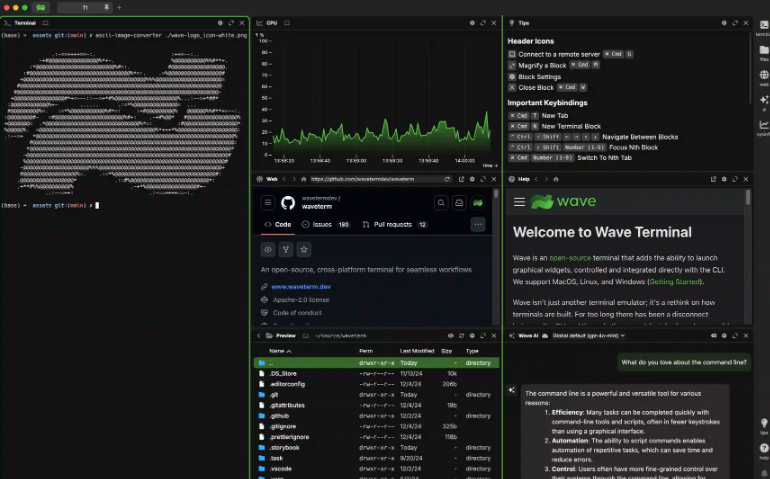Go home in the Help block
770x479 pixels.
(556, 179)
